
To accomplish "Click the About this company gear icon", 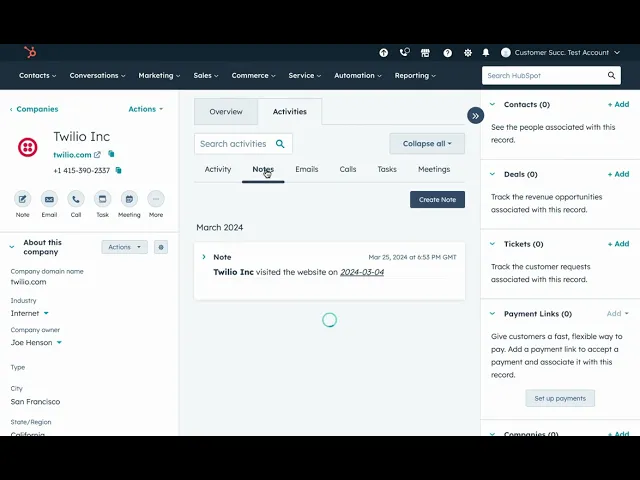I will [x=161, y=247].
